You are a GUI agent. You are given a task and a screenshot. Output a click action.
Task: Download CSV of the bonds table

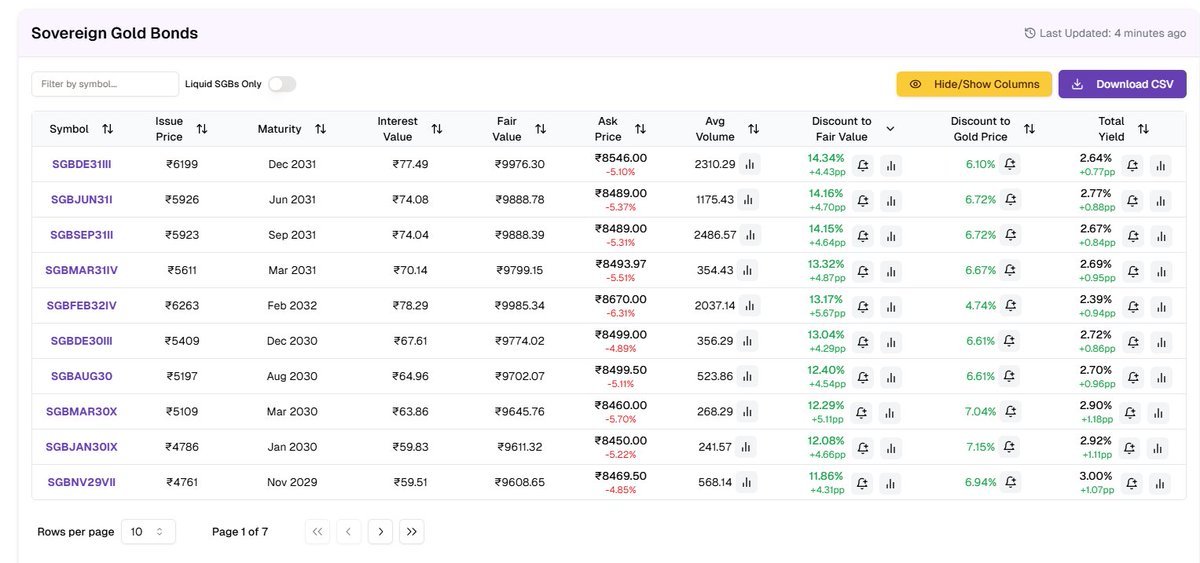pyautogui.click(x=1122, y=84)
